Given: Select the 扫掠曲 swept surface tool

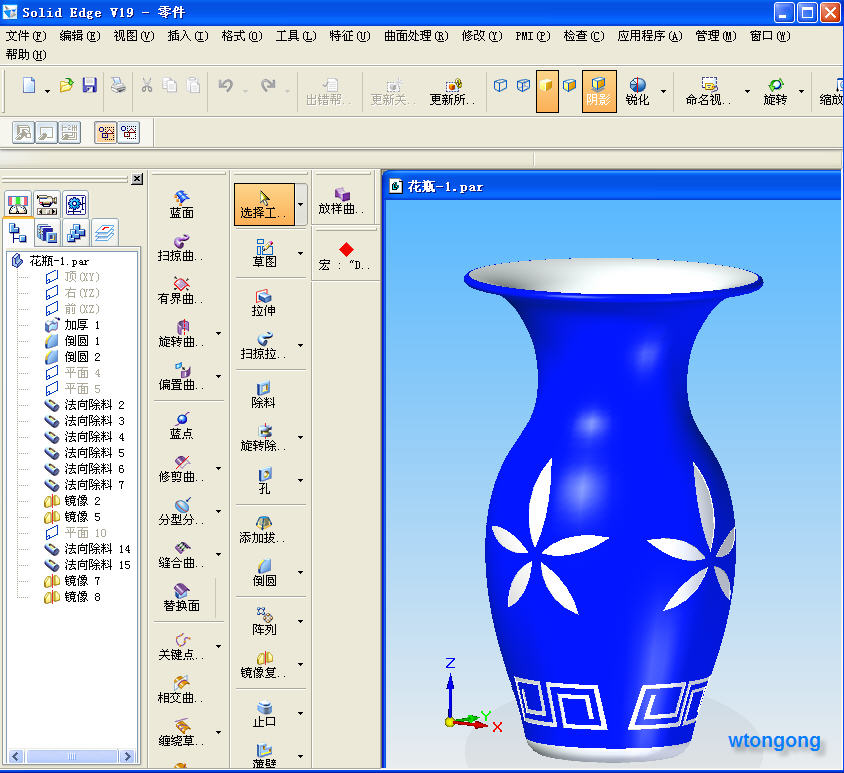Looking at the screenshot, I should click(x=181, y=248).
